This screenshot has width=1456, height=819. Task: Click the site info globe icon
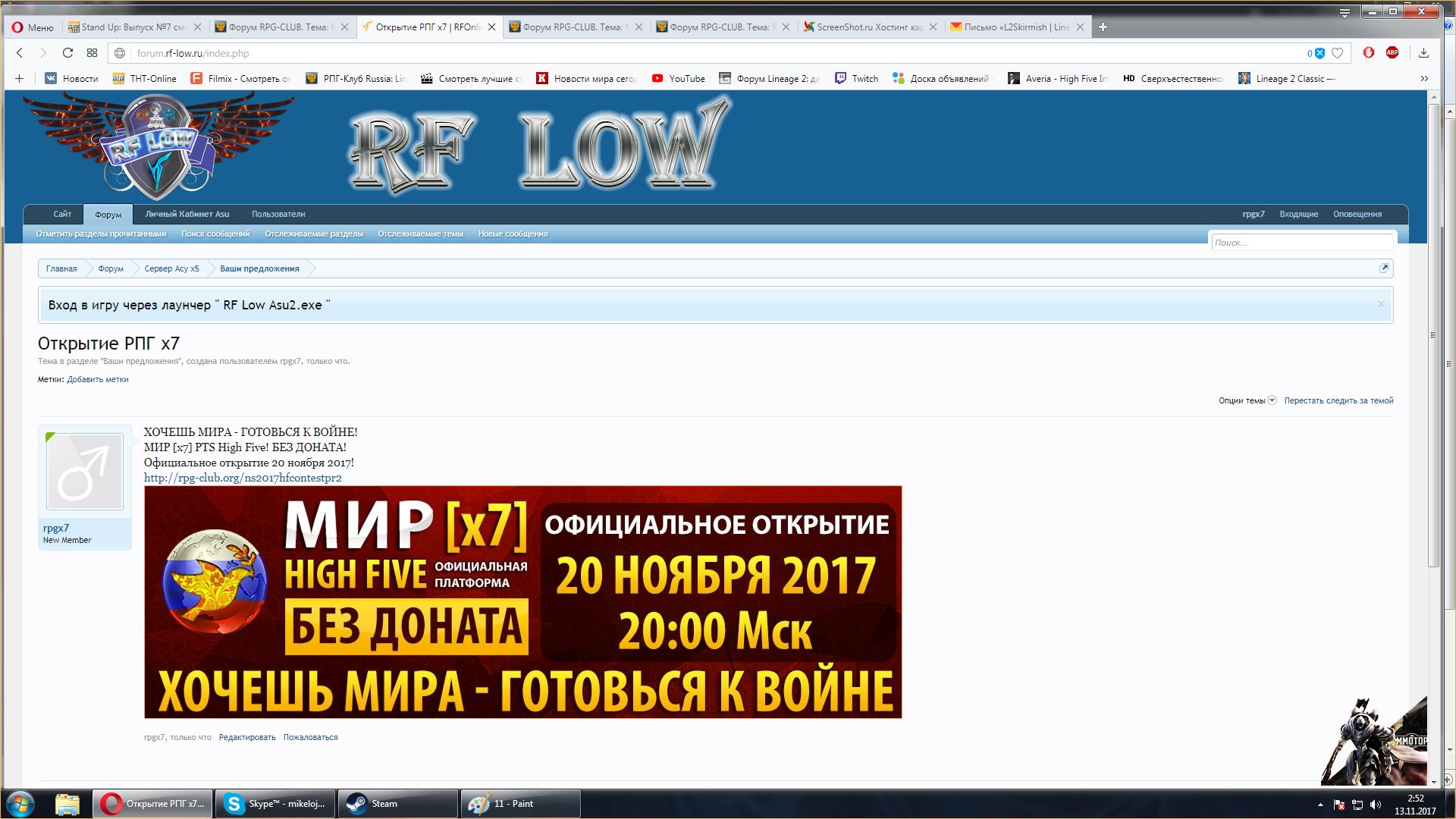click(119, 53)
